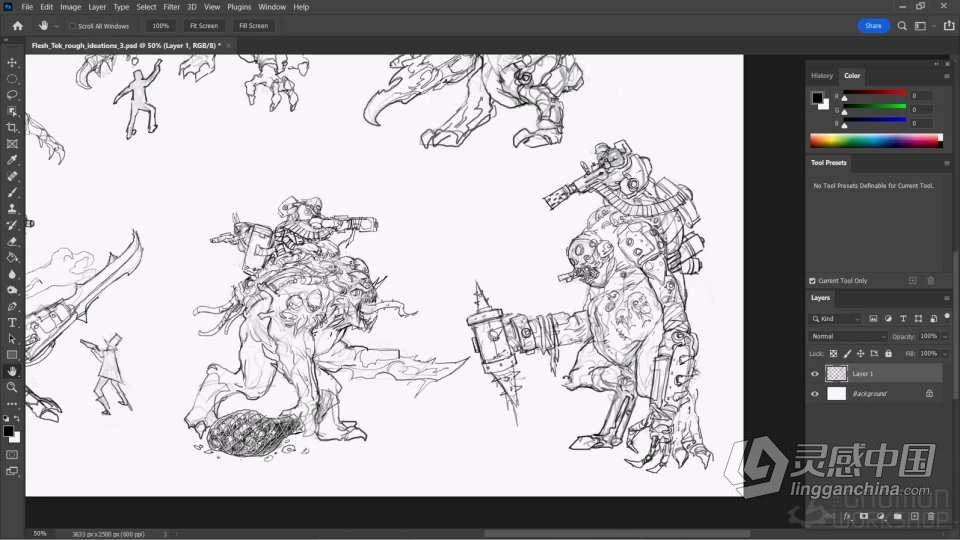Image resolution: width=960 pixels, height=540 pixels.
Task: Click the Share button
Action: tap(873, 26)
